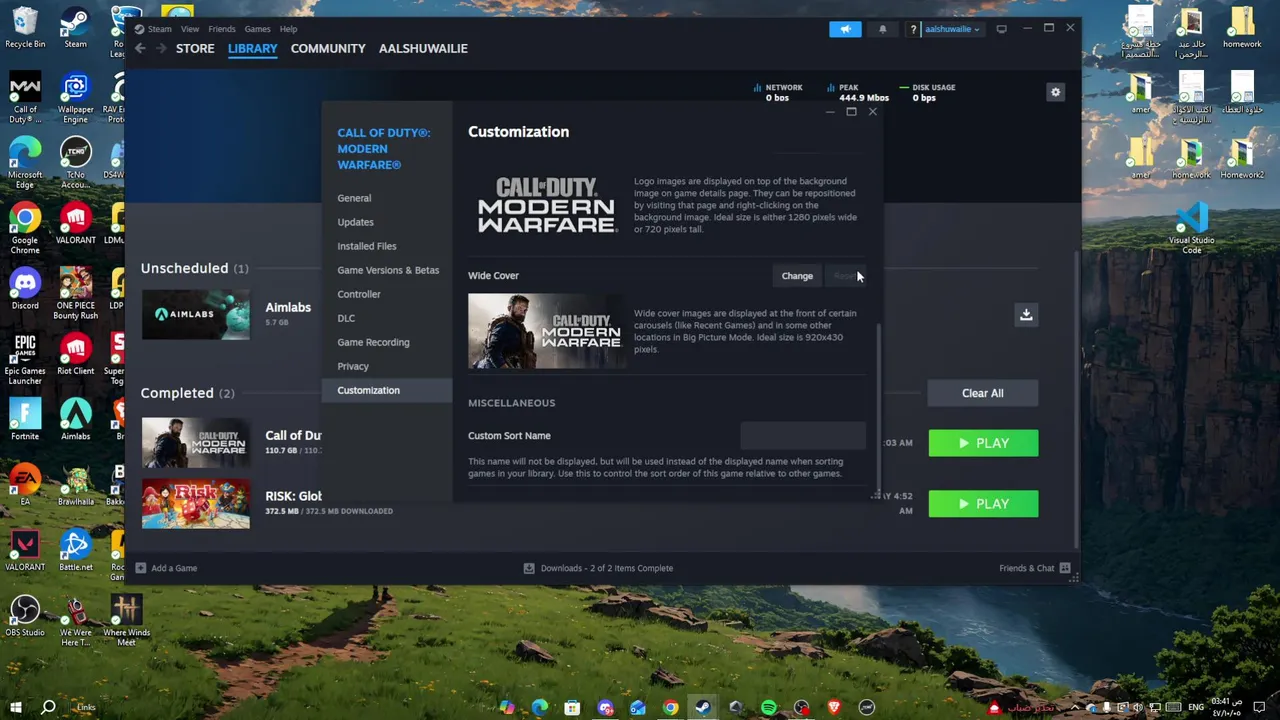Expand the aalshuwailie account dropdown
Screen dimensions: 1280x720
[952, 29]
